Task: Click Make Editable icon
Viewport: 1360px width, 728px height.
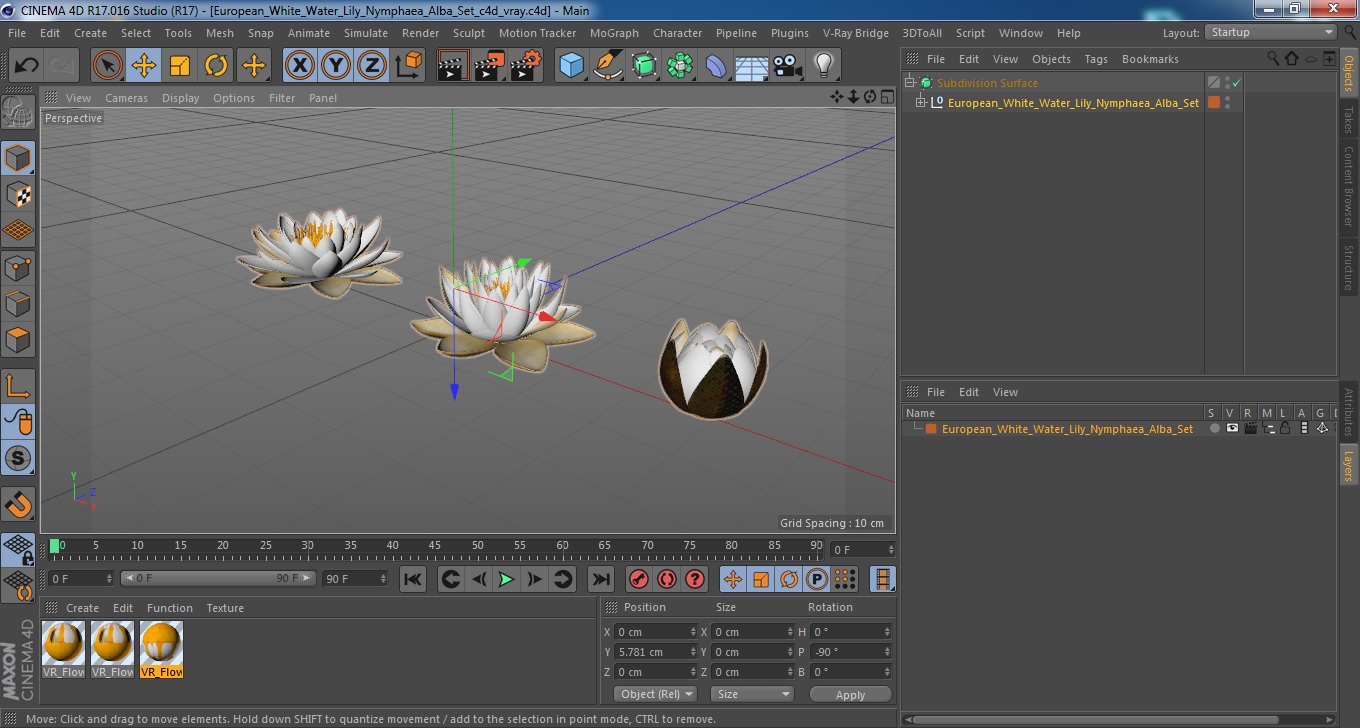Action: [x=18, y=112]
